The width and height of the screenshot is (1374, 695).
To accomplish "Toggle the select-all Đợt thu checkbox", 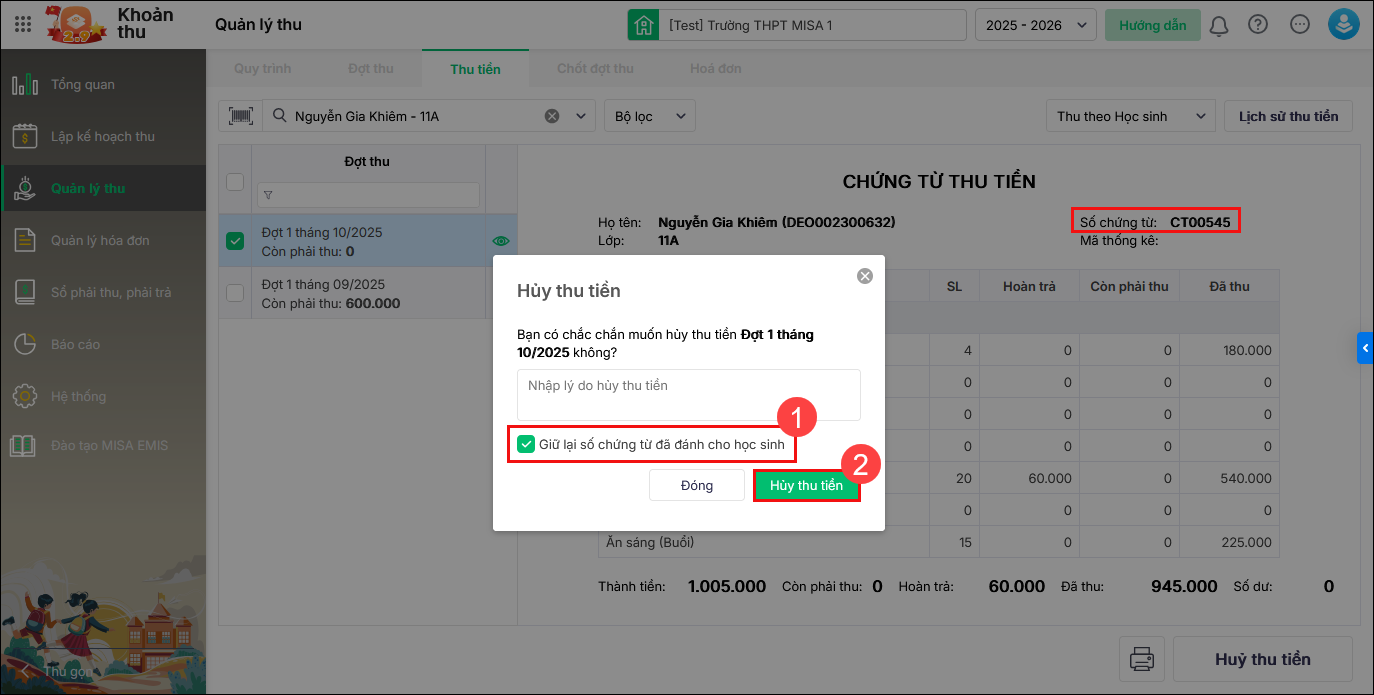I will tap(235, 182).
